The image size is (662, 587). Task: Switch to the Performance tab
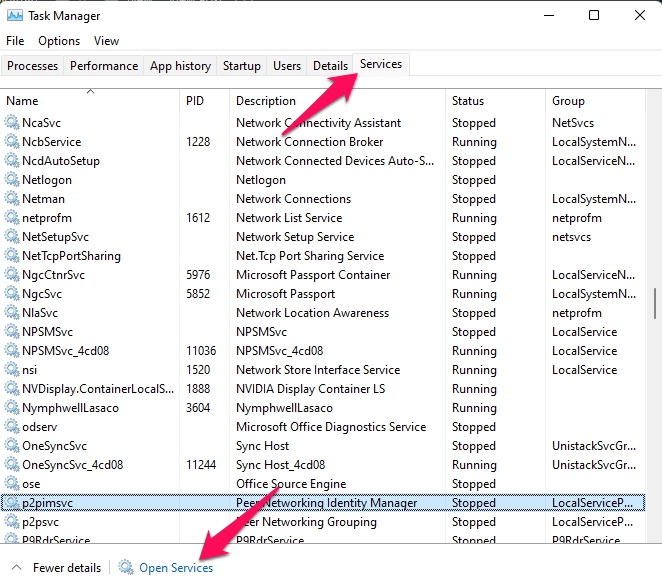coord(104,66)
